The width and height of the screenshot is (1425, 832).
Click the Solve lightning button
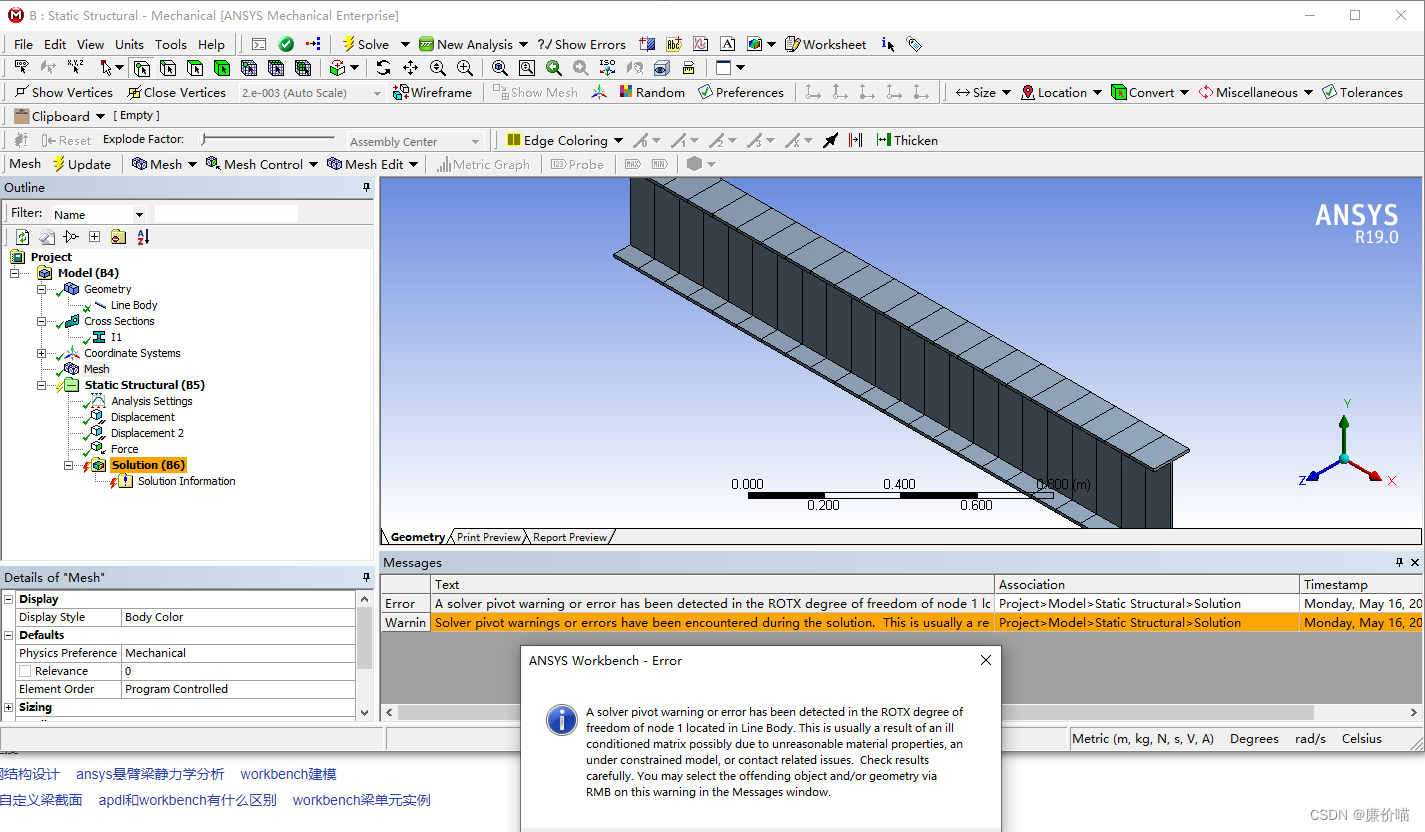pyautogui.click(x=365, y=44)
